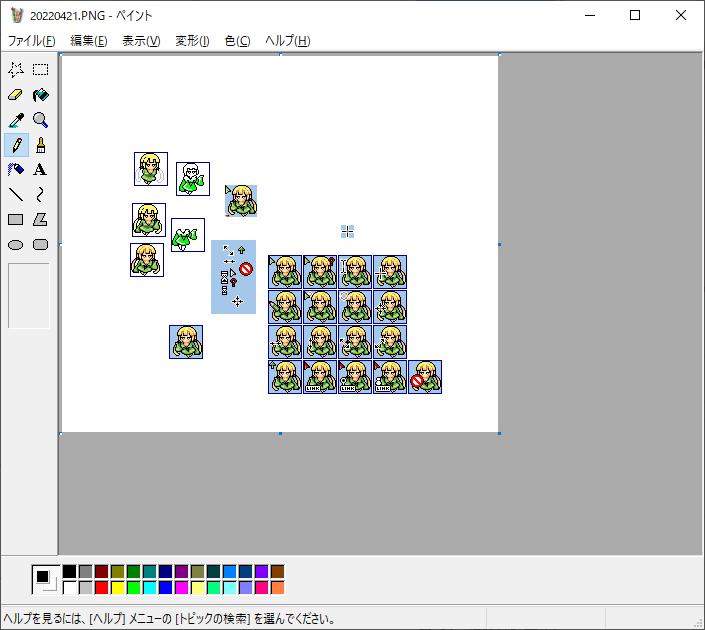
Task: Select the rectangular selection tool
Action: click(x=41, y=70)
